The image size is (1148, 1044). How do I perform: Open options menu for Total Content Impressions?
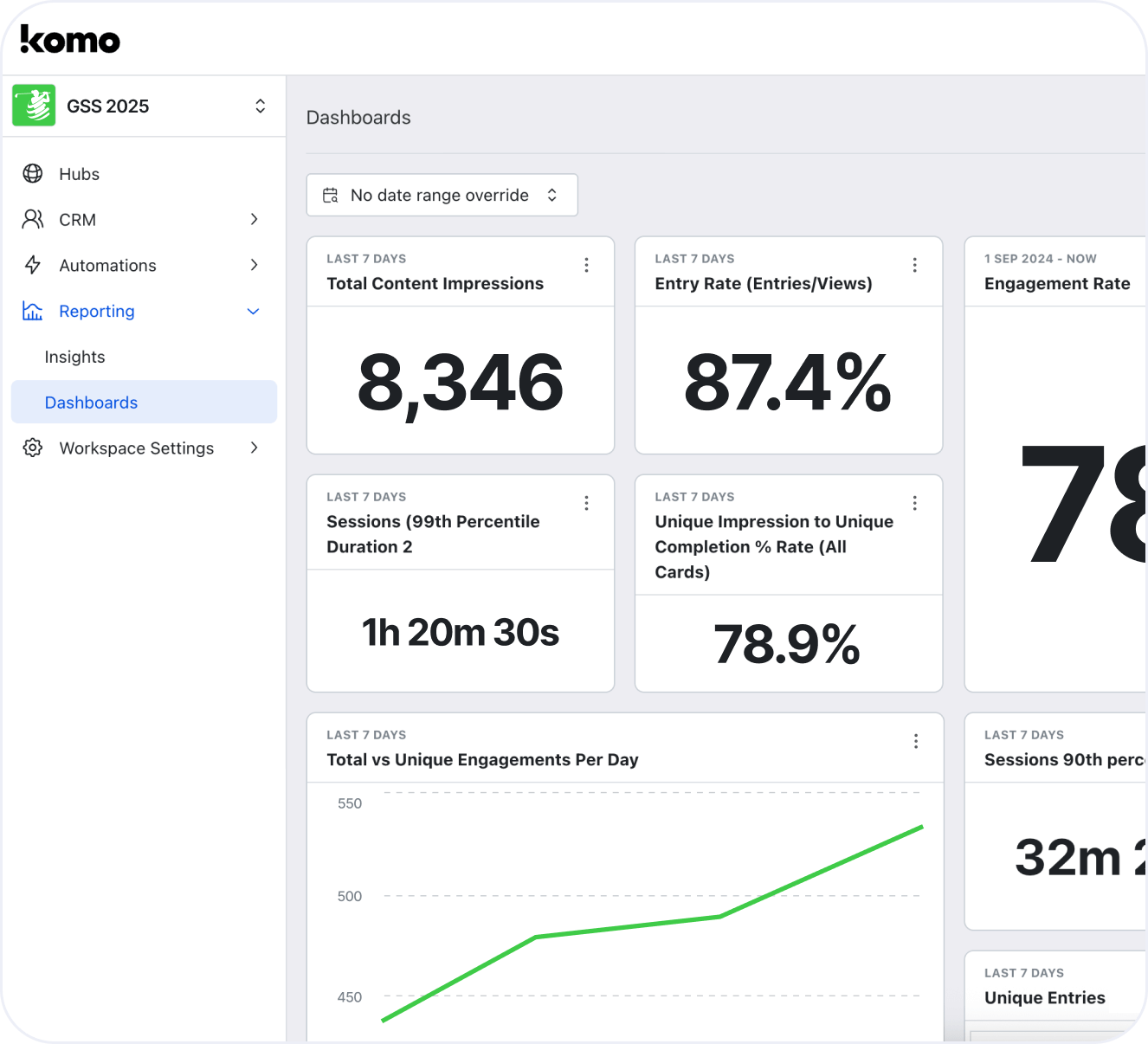pyautogui.click(x=586, y=265)
